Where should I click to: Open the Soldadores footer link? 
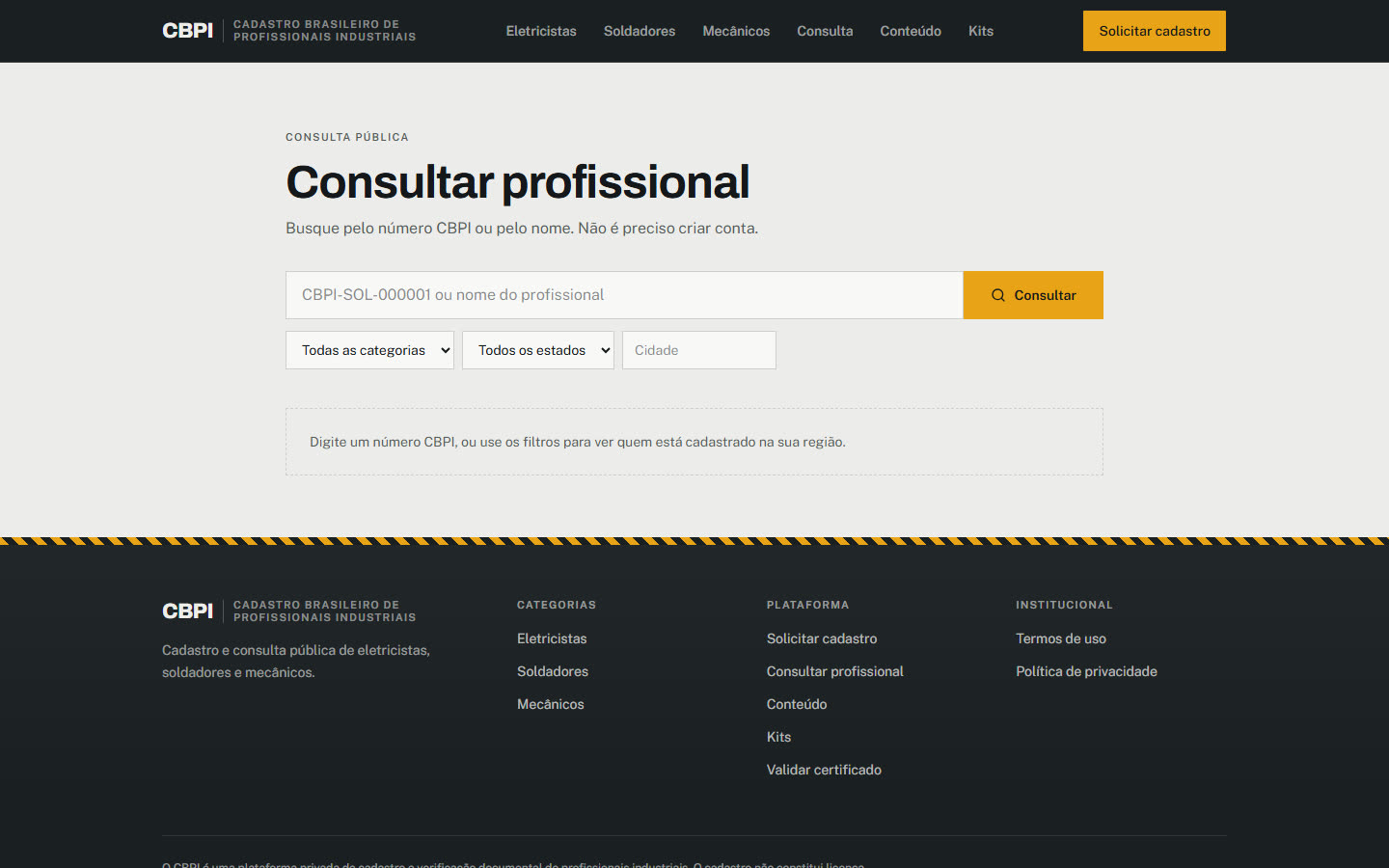[x=553, y=671]
